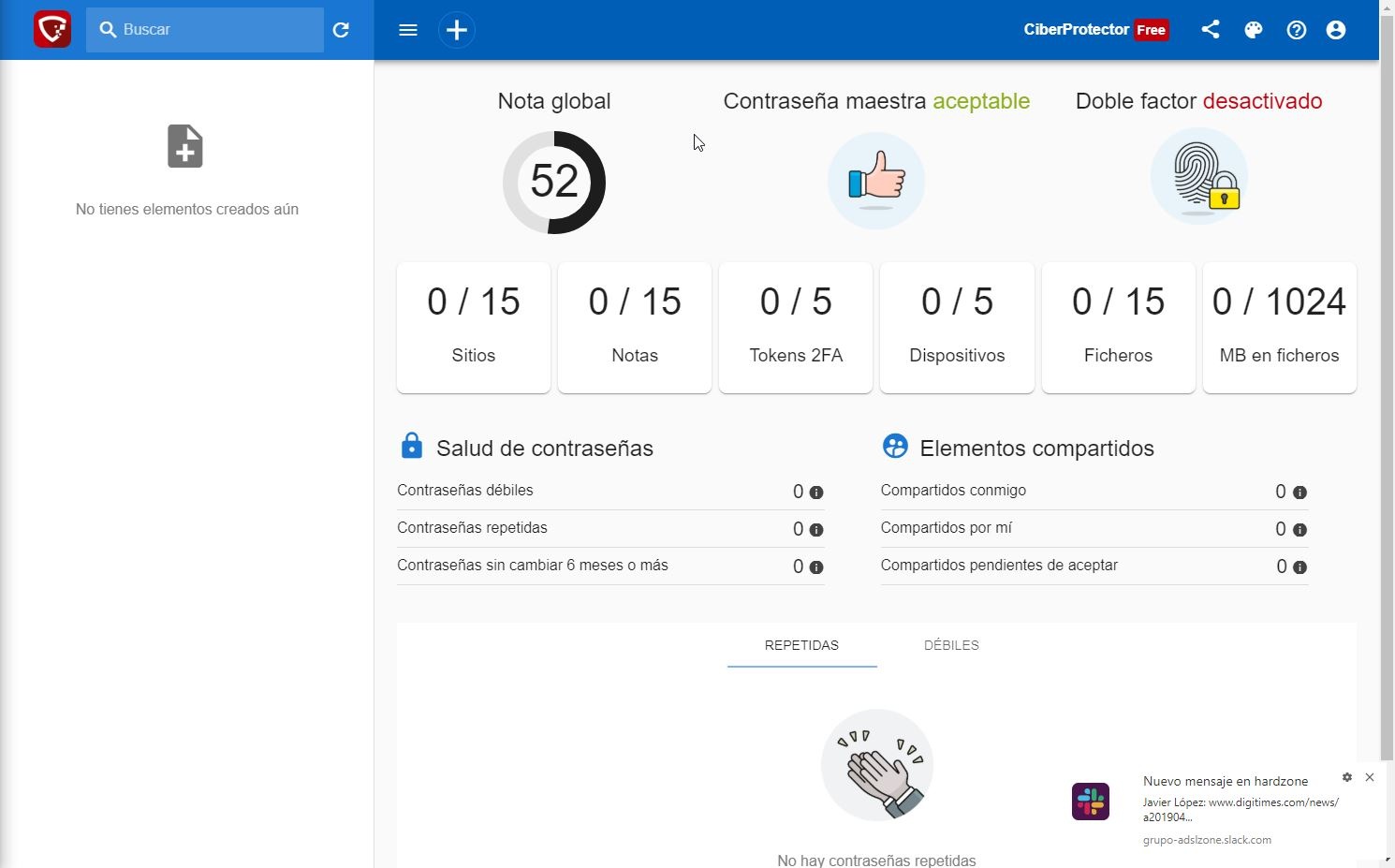
Task: Click the Free plan badge
Action: coord(1151,30)
